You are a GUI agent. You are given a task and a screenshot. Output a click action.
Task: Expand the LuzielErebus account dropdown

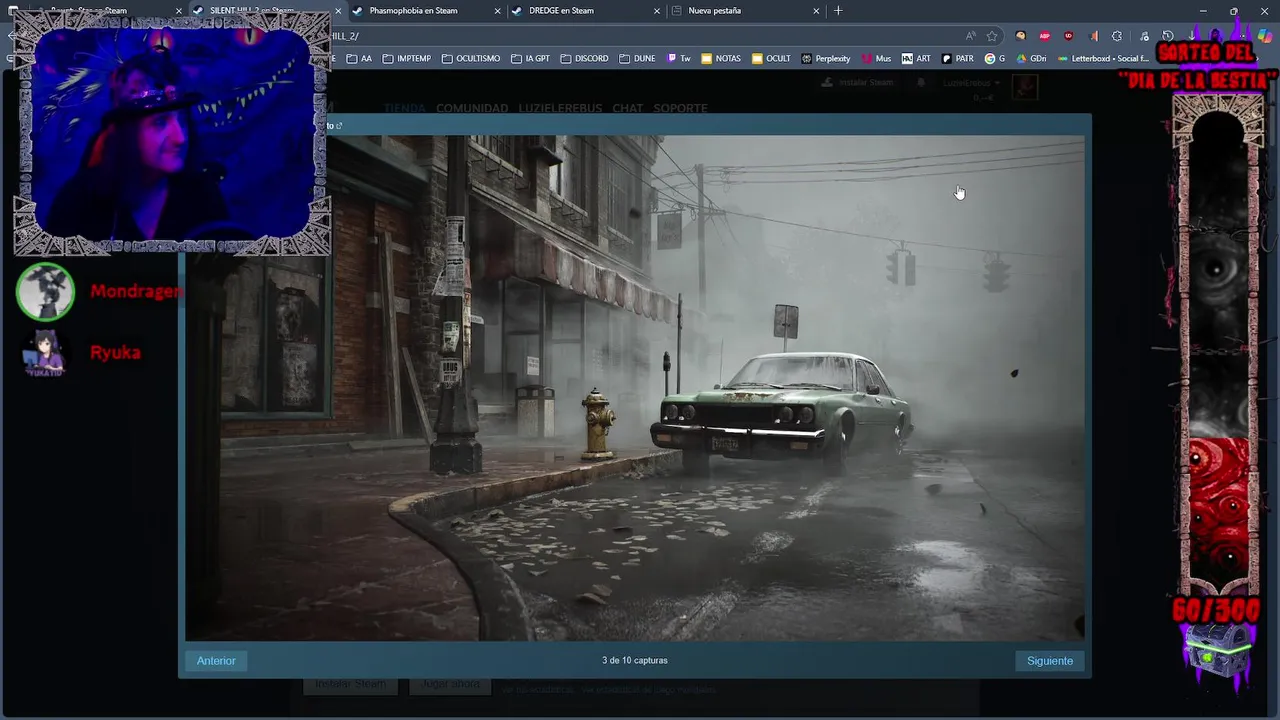pyautogui.click(x=970, y=83)
